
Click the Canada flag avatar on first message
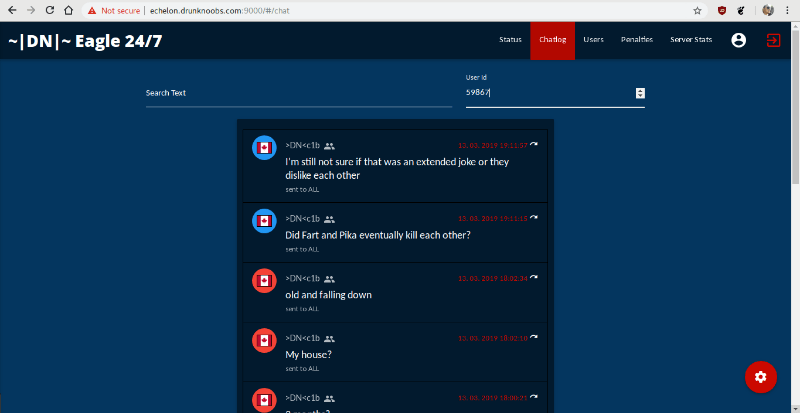264,148
